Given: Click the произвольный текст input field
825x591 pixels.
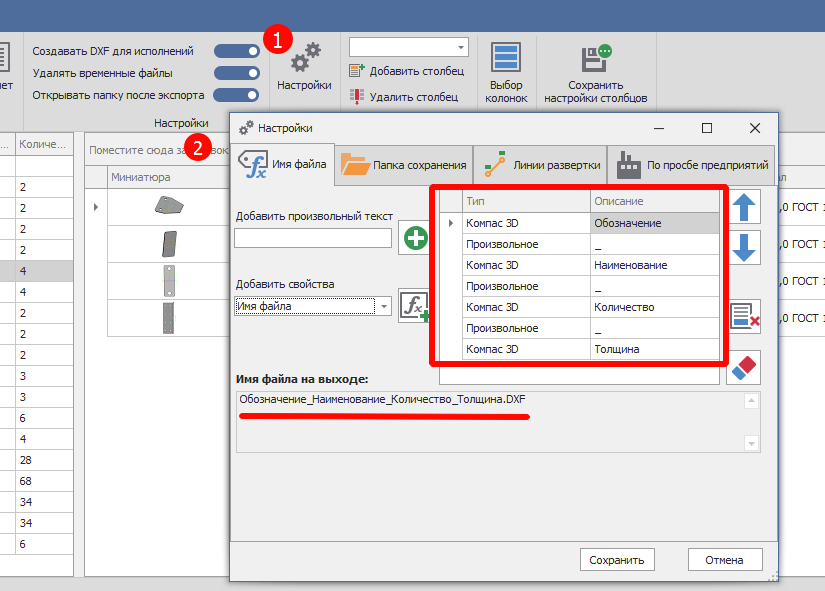Looking at the screenshot, I should click(313, 238).
